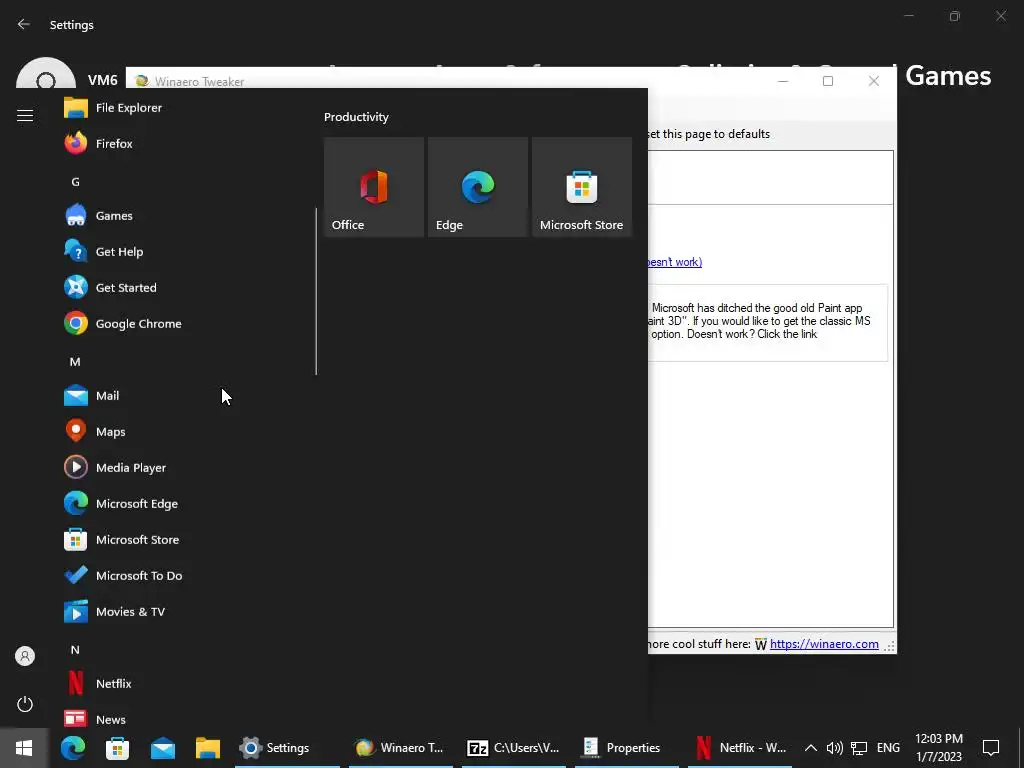Screen dimensions: 1024x768
Task: Show hidden system tray icons
Action: [810, 748]
